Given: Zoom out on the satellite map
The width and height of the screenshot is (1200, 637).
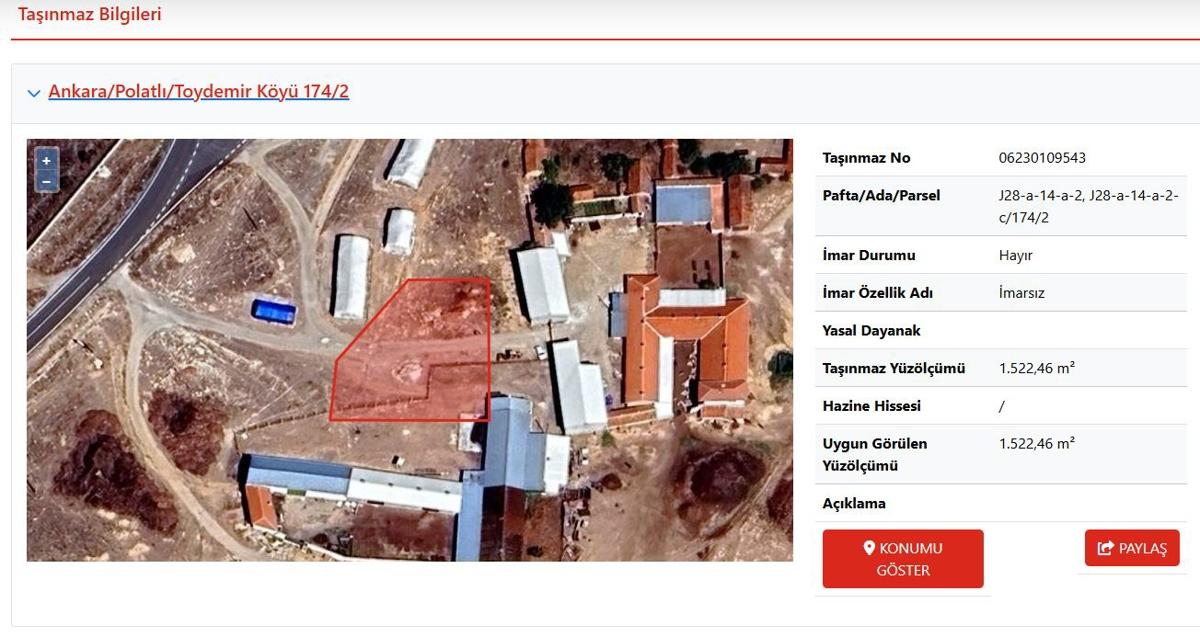Looking at the screenshot, I should 46,182.
